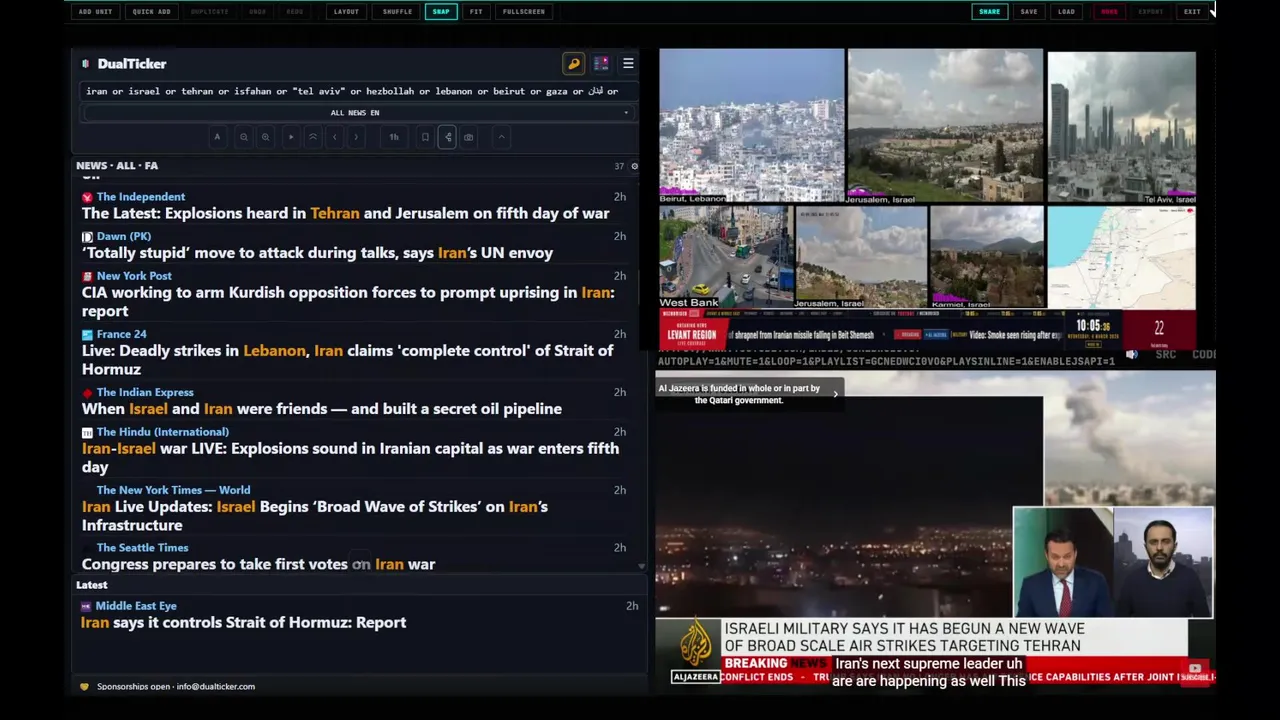The height and width of the screenshot is (720, 1280).
Task: Click the Israel map thumbnail
Action: pyautogui.click(x=1121, y=257)
